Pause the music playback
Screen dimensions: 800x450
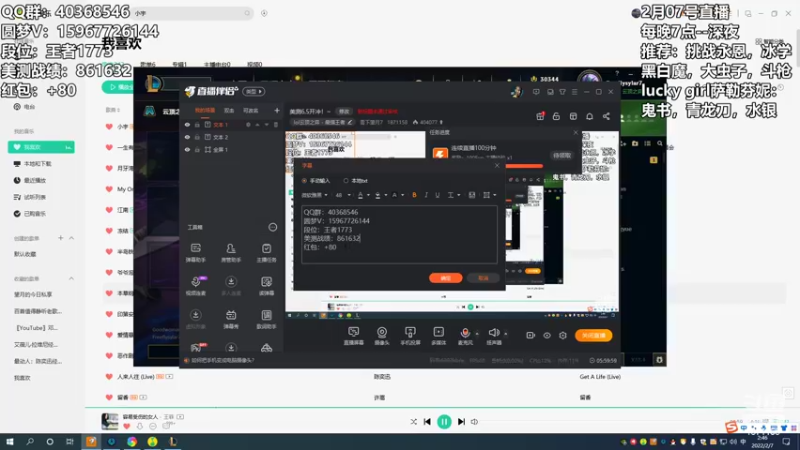(444, 421)
